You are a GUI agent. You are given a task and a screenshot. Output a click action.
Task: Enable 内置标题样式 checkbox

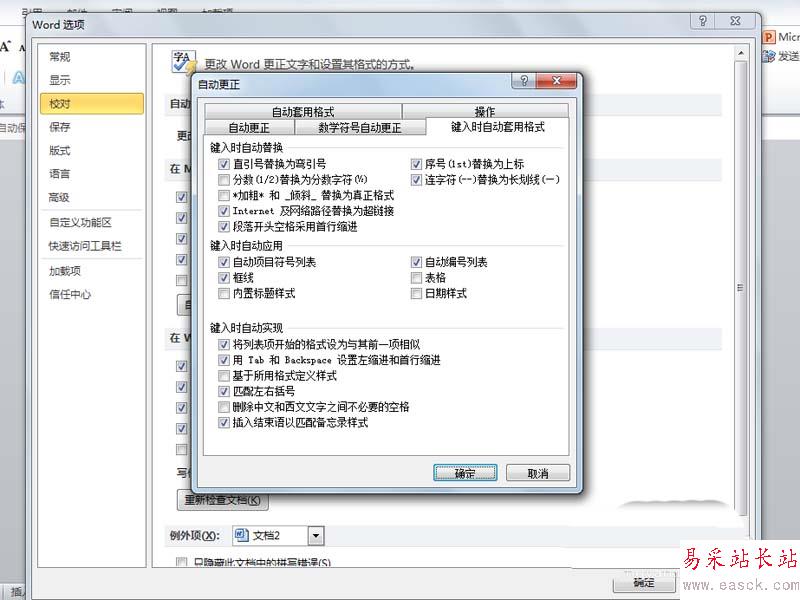click(223, 293)
